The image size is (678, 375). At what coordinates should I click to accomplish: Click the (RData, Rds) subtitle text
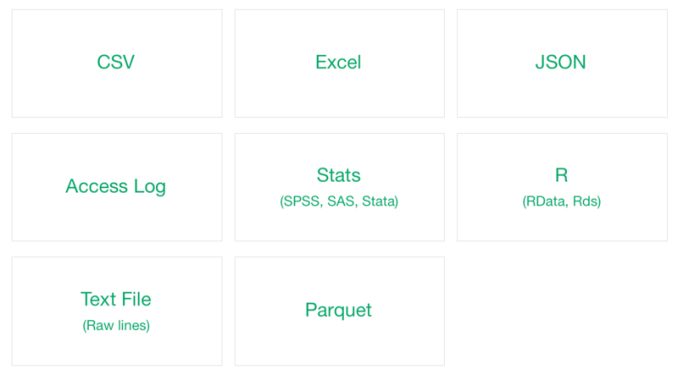click(x=562, y=202)
